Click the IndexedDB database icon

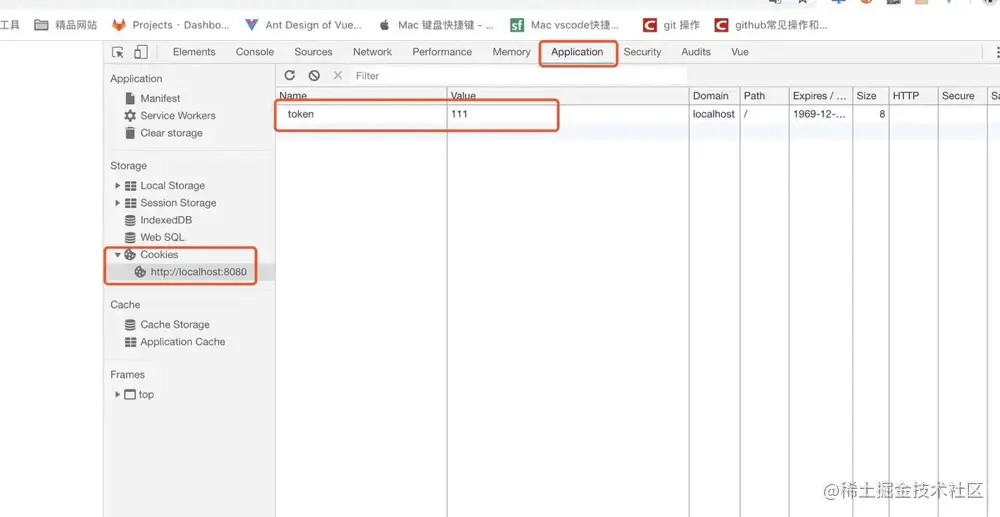point(130,220)
